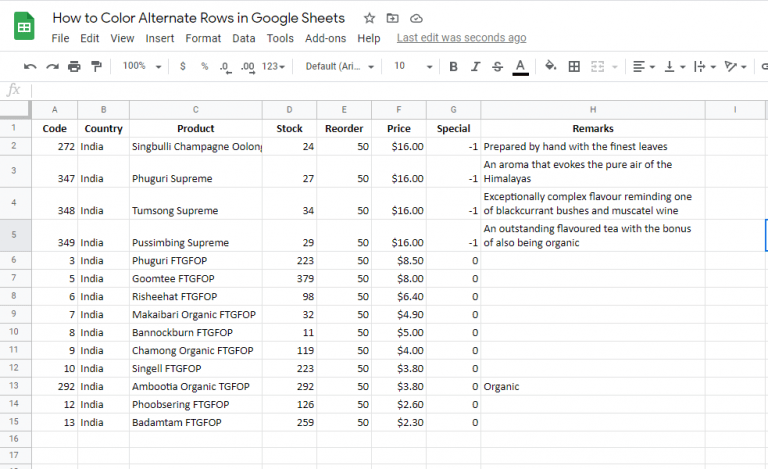The height and width of the screenshot is (469, 768).
Task: Select cell Makaibari Organic FTGFOP
Action: tap(195, 314)
